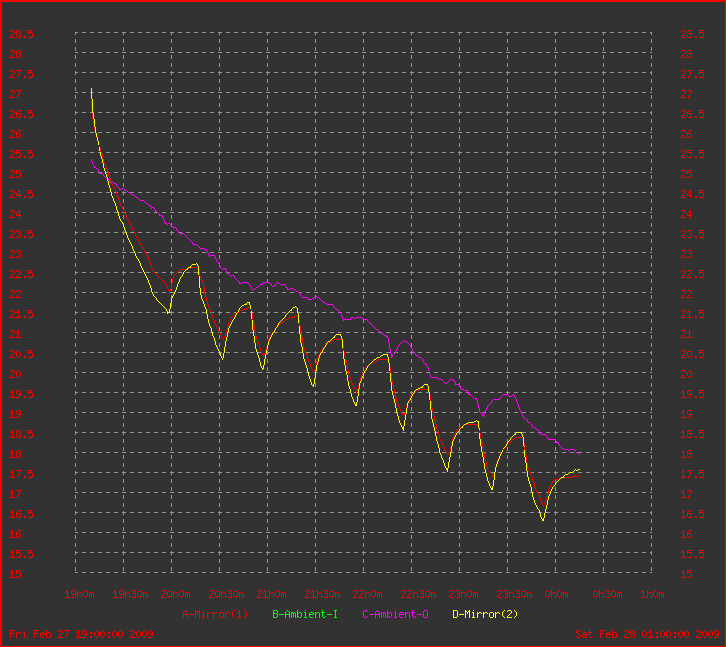This screenshot has width=726, height=647.
Task: Click the 21h0m time axis label
Action: [271, 594]
